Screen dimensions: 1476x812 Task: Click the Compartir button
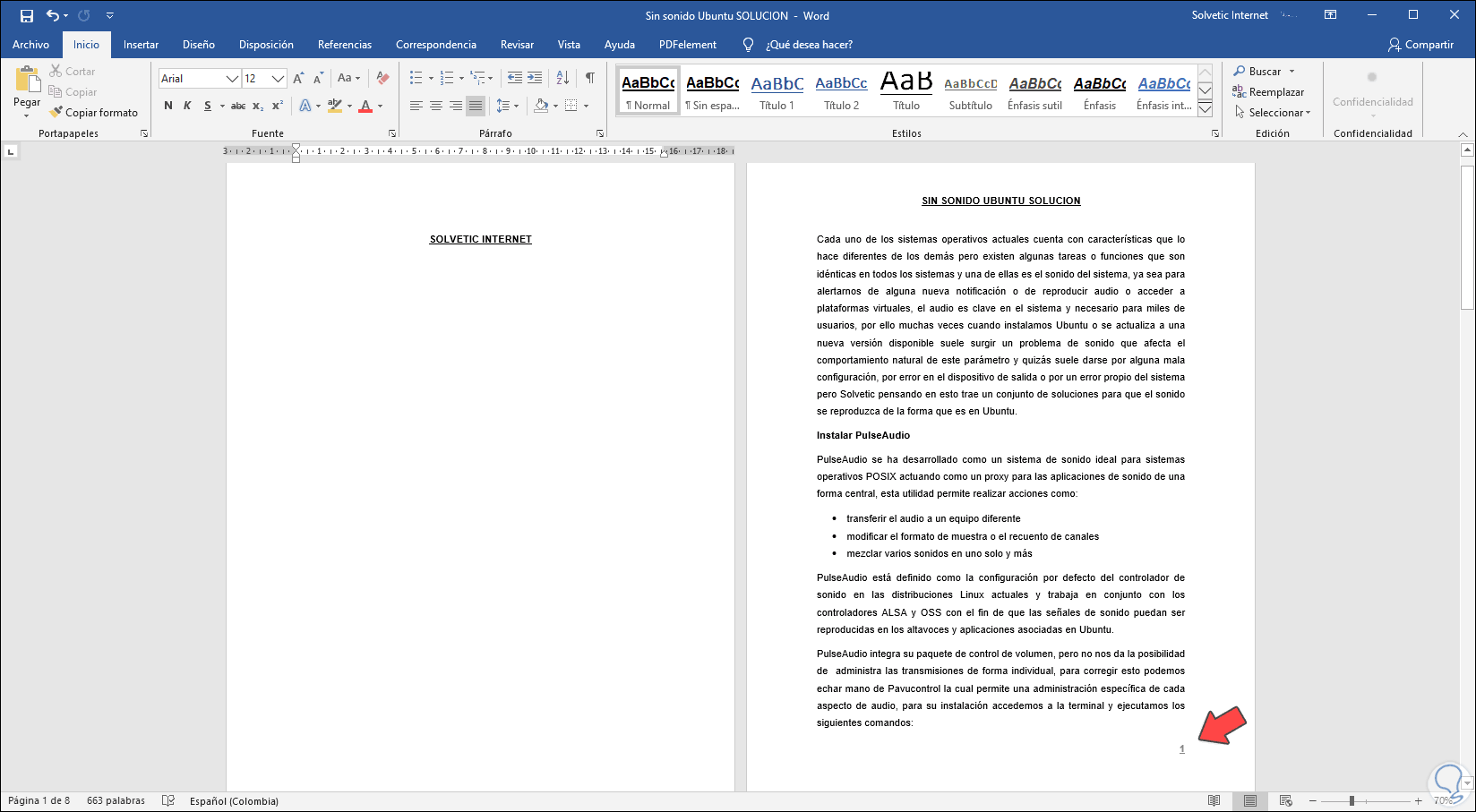tap(1420, 45)
